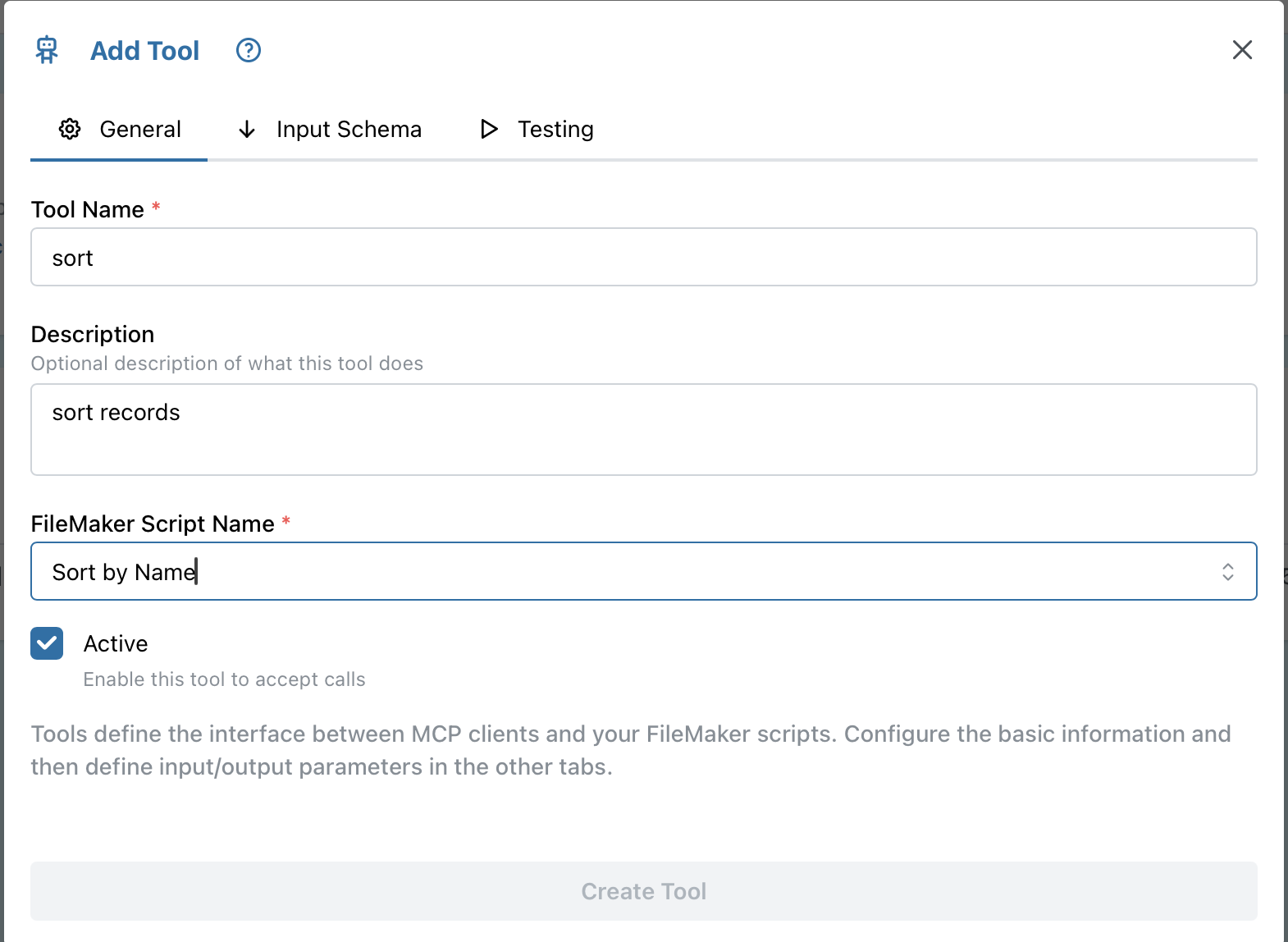
Task: Click the down-arrow icon for Input Schema
Action: coord(246,130)
